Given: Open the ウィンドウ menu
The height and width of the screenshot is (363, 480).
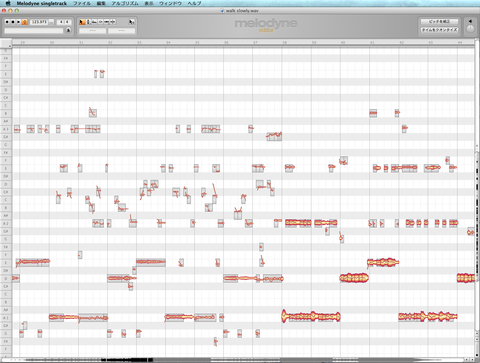Looking at the screenshot, I should click(x=170, y=3).
